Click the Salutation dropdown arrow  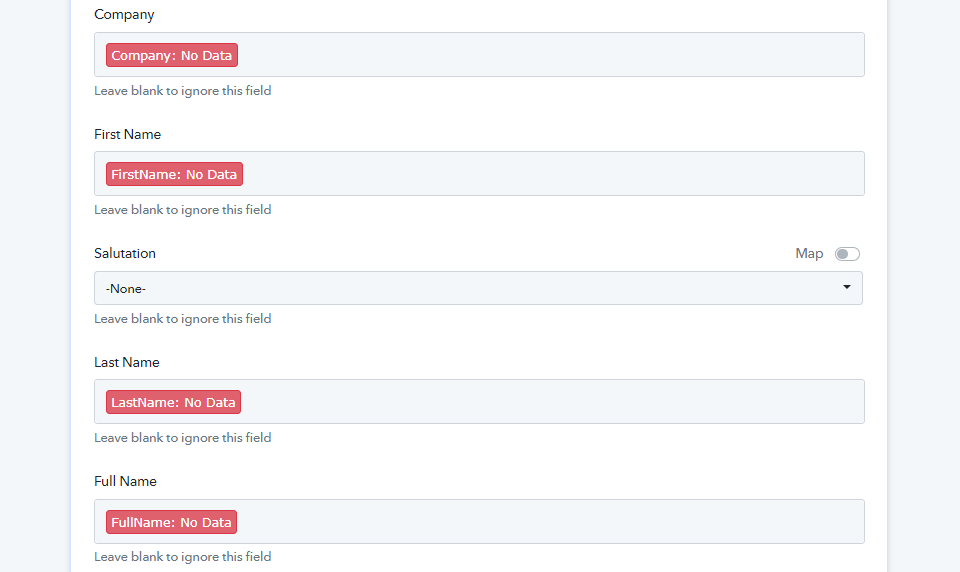click(847, 287)
